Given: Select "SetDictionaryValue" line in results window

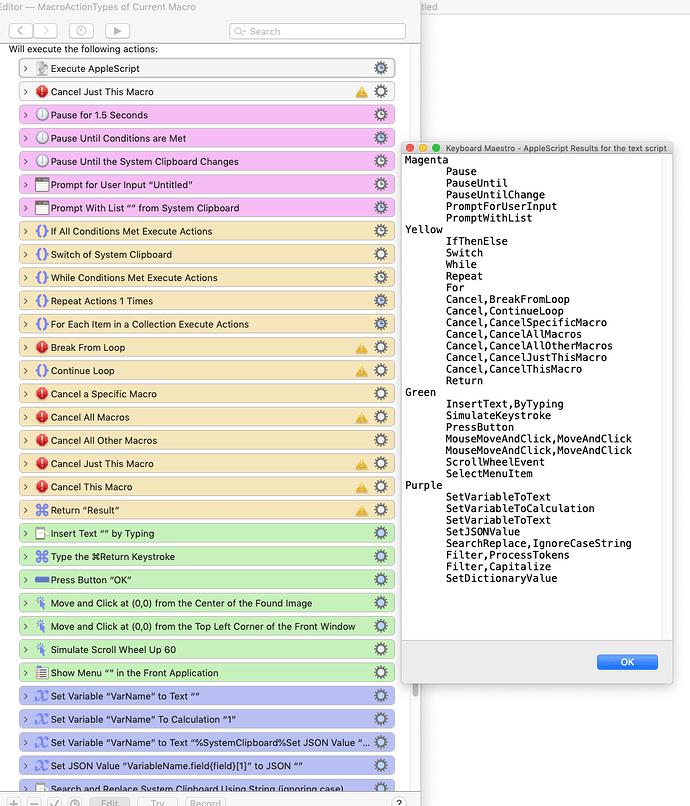Looking at the screenshot, I should click(501, 578).
